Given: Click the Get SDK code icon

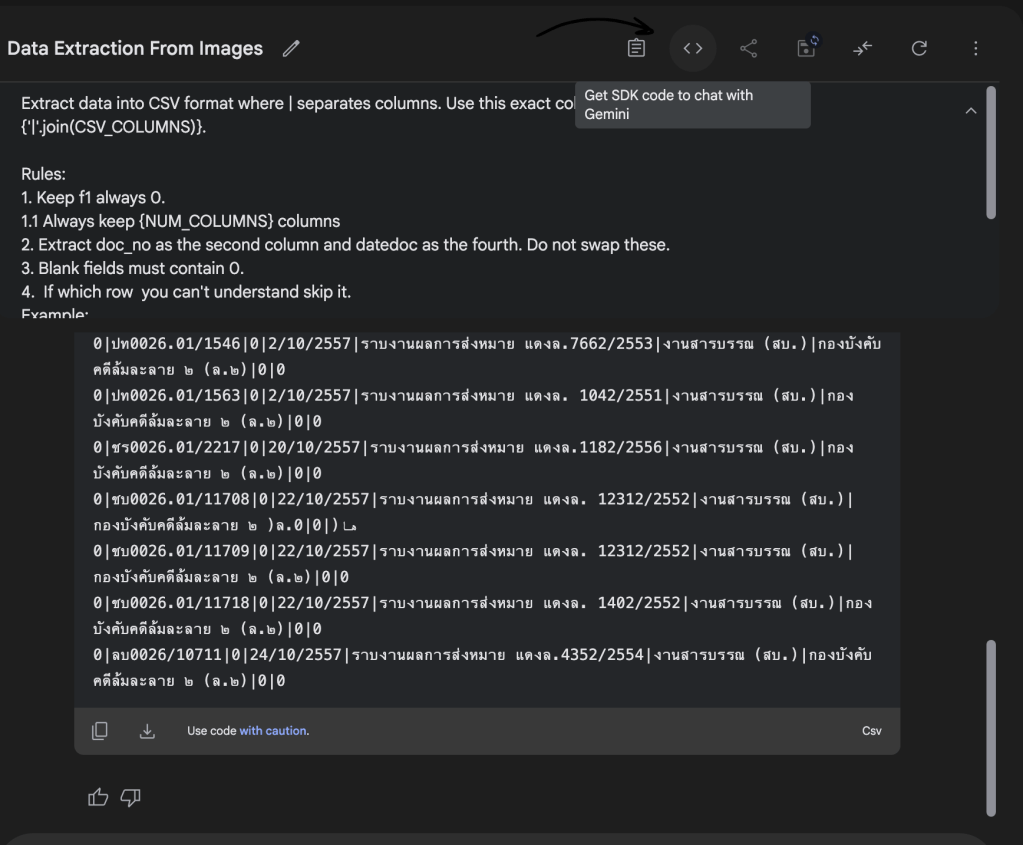Looking at the screenshot, I should point(693,48).
